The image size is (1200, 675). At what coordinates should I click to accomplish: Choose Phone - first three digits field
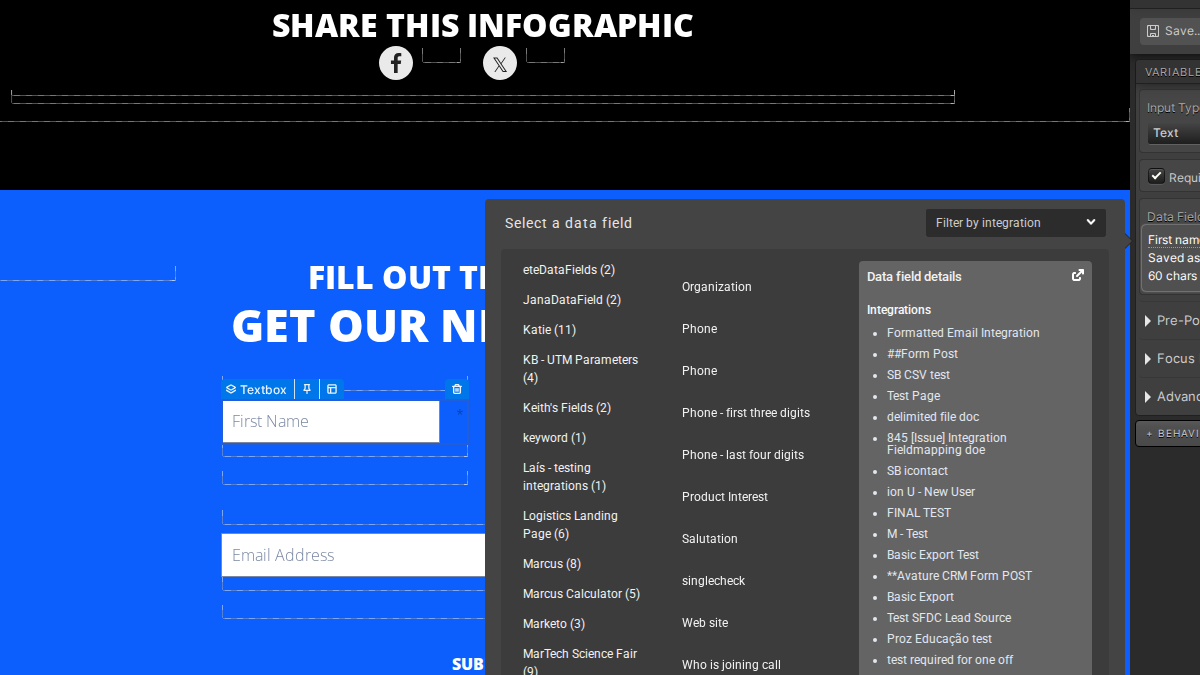click(x=746, y=413)
